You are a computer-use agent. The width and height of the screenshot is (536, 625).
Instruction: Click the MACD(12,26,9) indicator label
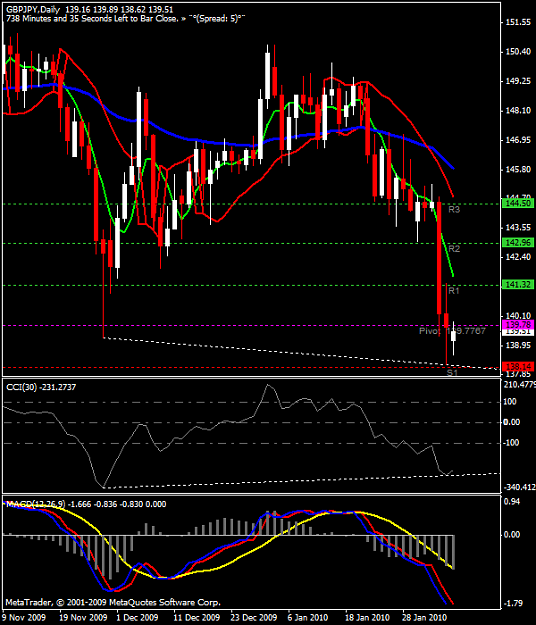[86, 504]
